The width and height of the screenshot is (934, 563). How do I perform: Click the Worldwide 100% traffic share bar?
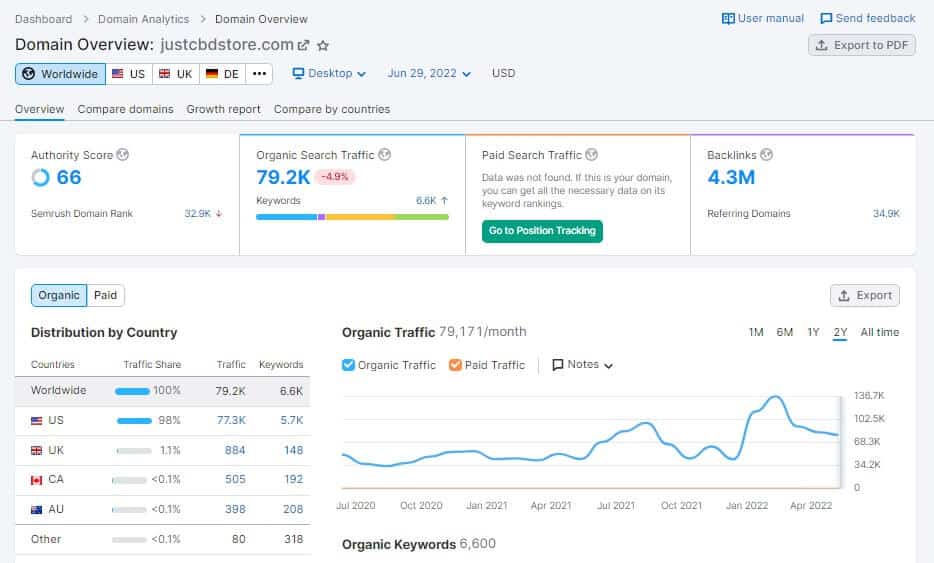pos(132,391)
